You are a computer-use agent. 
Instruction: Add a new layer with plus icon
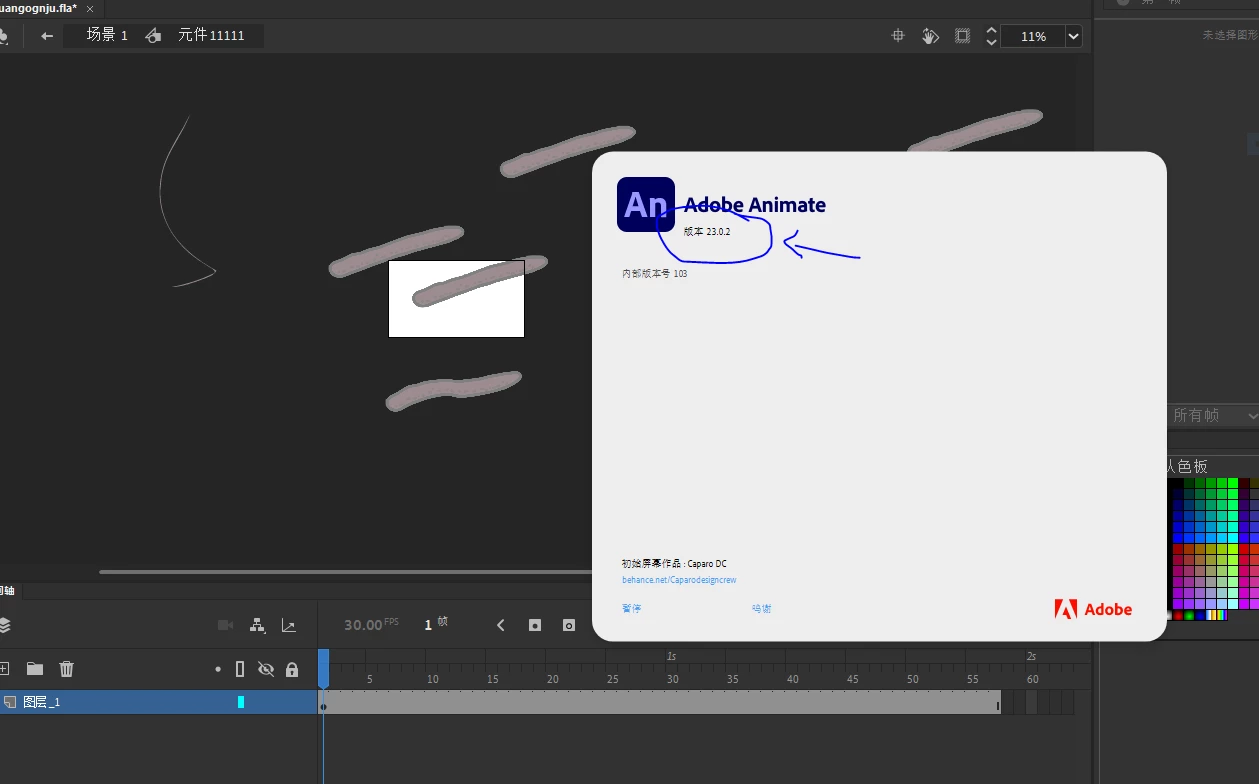4,668
